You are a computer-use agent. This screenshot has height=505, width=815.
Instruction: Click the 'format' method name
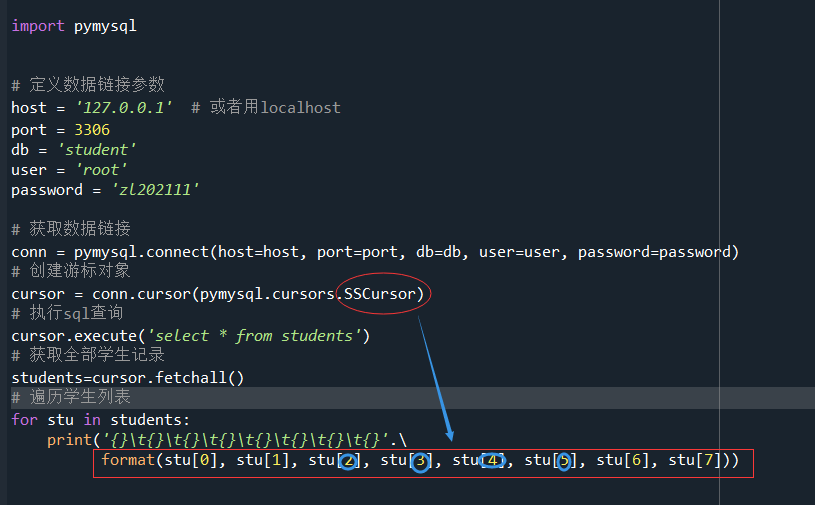tap(128, 460)
